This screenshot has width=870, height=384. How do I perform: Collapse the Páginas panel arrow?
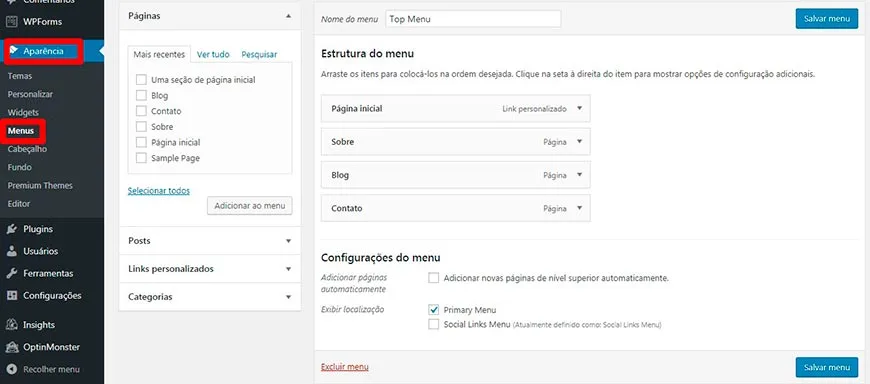point(288,17)
